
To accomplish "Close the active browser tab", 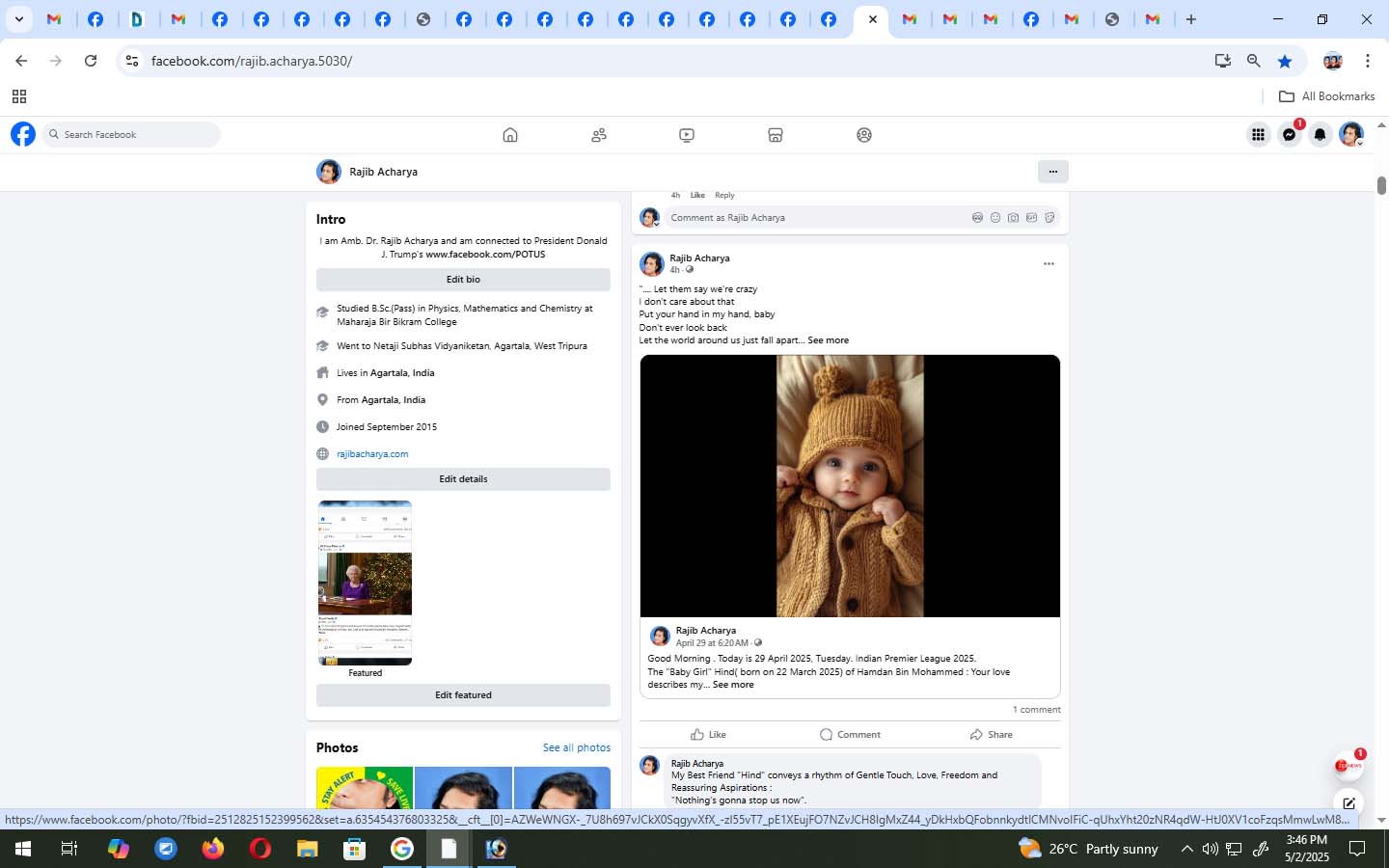I will [873, 19].
